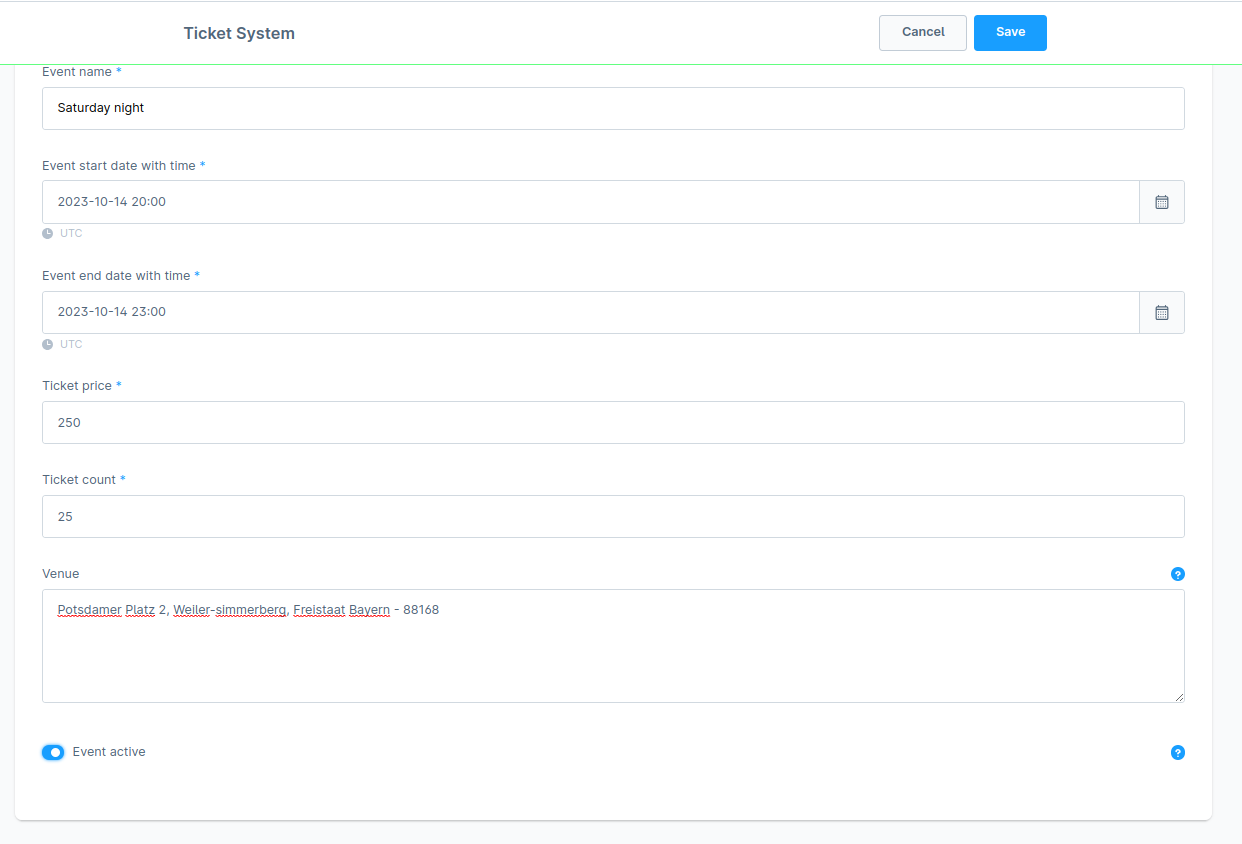This screenshot has height=844, width=1242.
Task: Click the Venue field label
Action: click(60, 574)
